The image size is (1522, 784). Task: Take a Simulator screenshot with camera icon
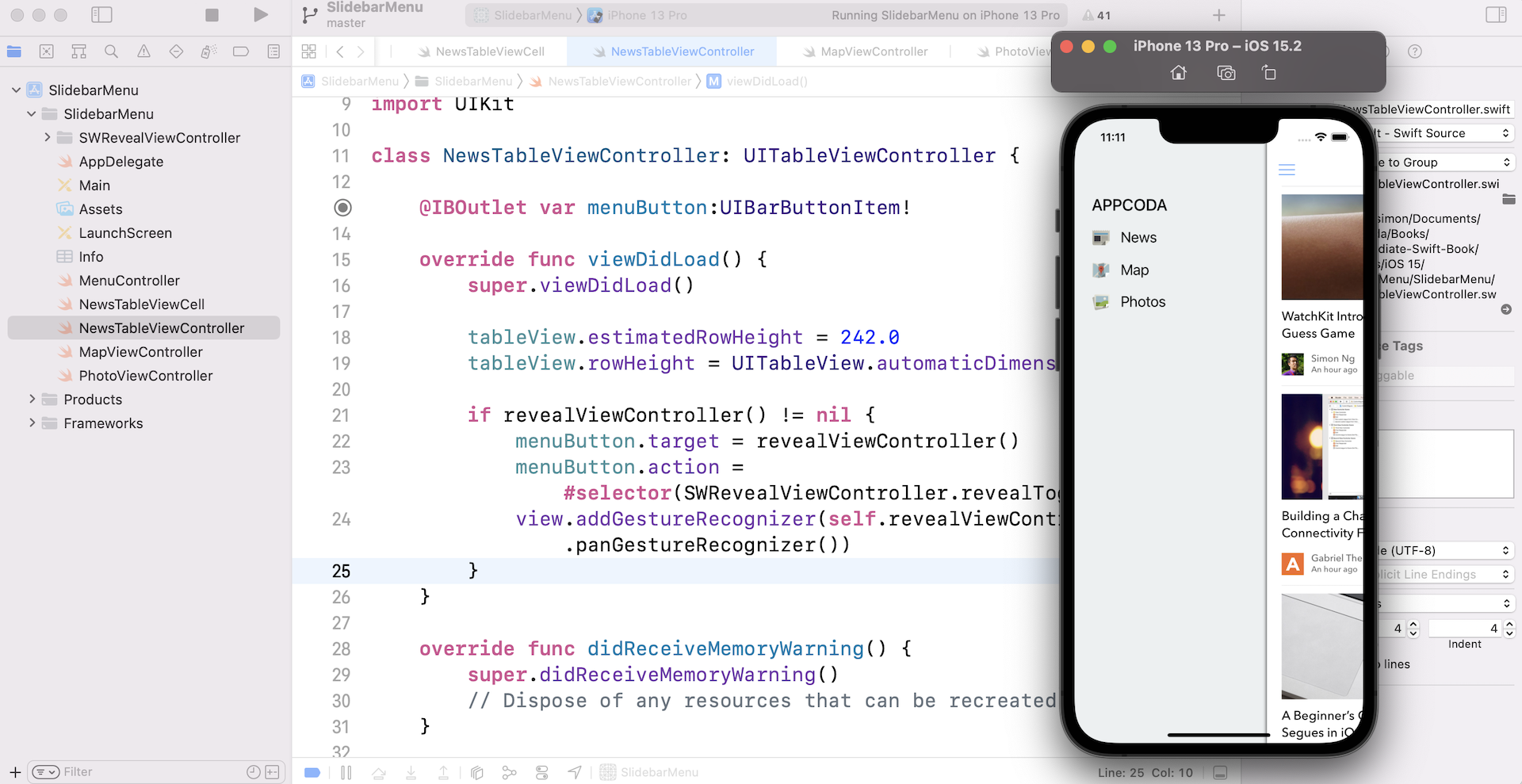(x=1226, y=73)
